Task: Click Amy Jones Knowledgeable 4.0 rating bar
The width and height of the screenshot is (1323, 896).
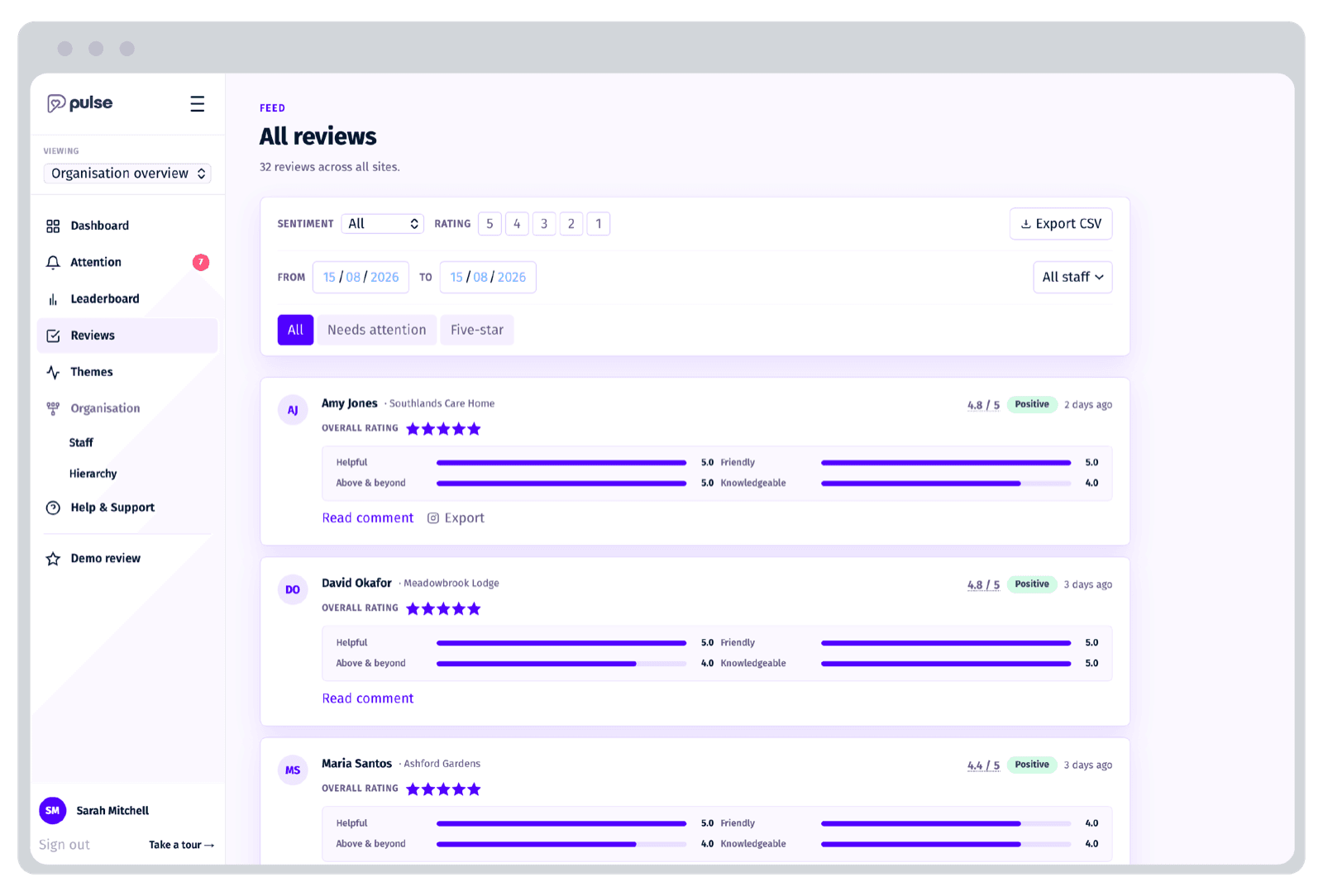Action: (946, 484)
